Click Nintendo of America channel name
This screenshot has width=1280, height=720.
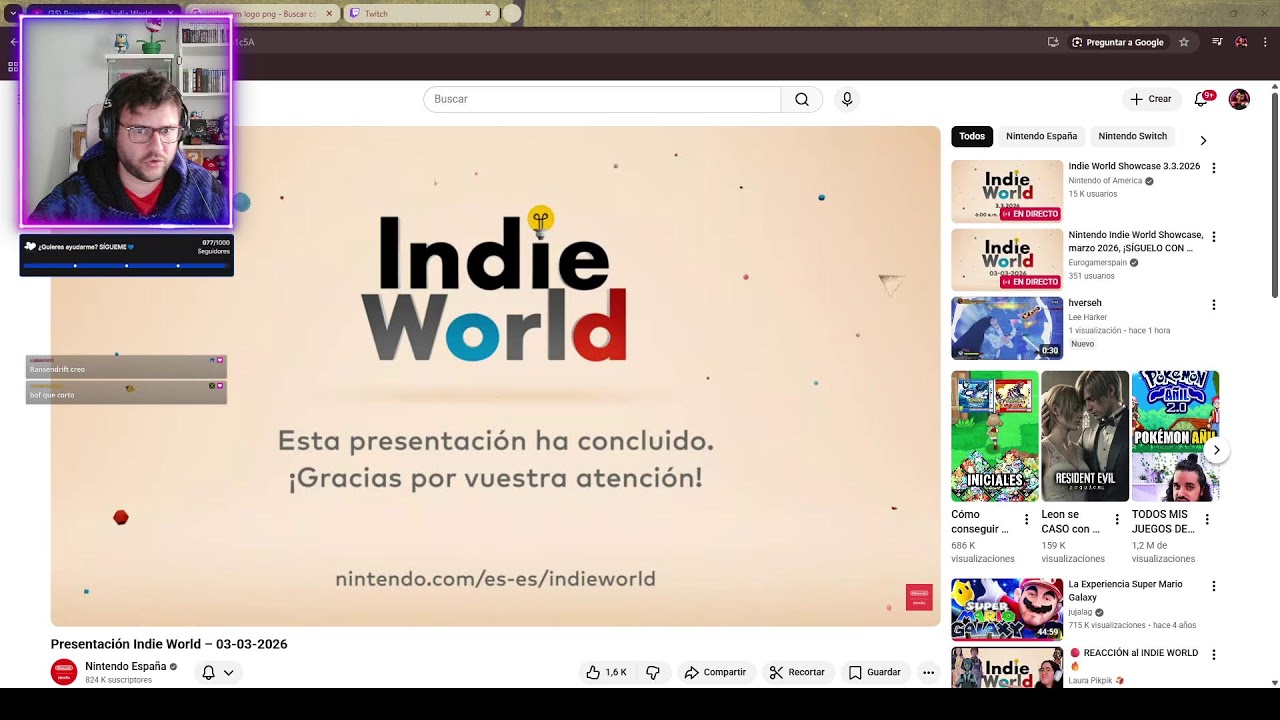point(1105,181)
